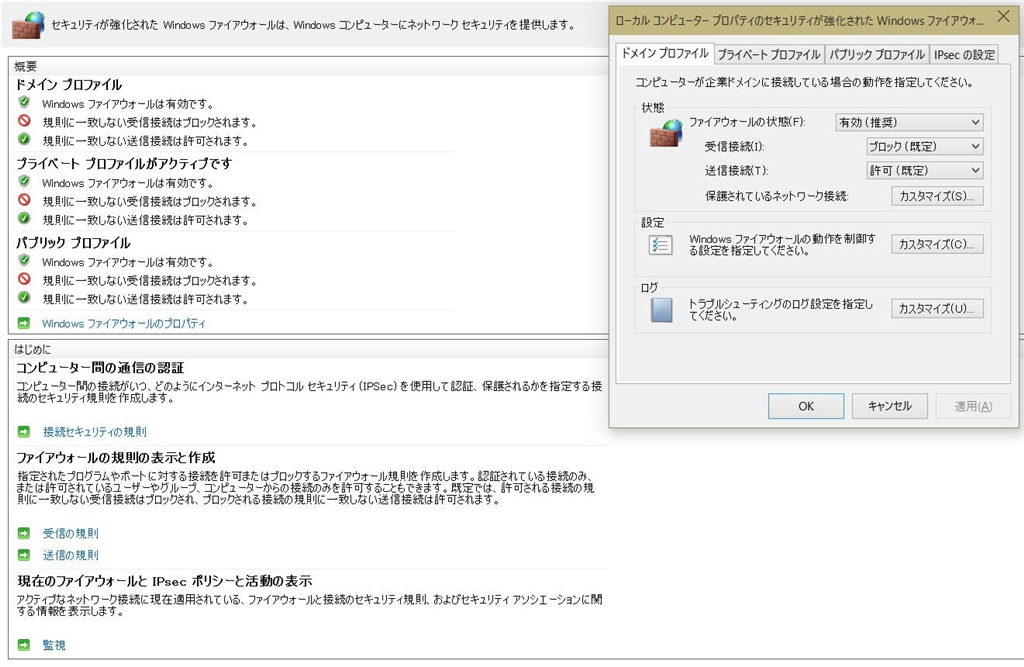
Task: Open 送信の規則 link
Action: point(71,555)
